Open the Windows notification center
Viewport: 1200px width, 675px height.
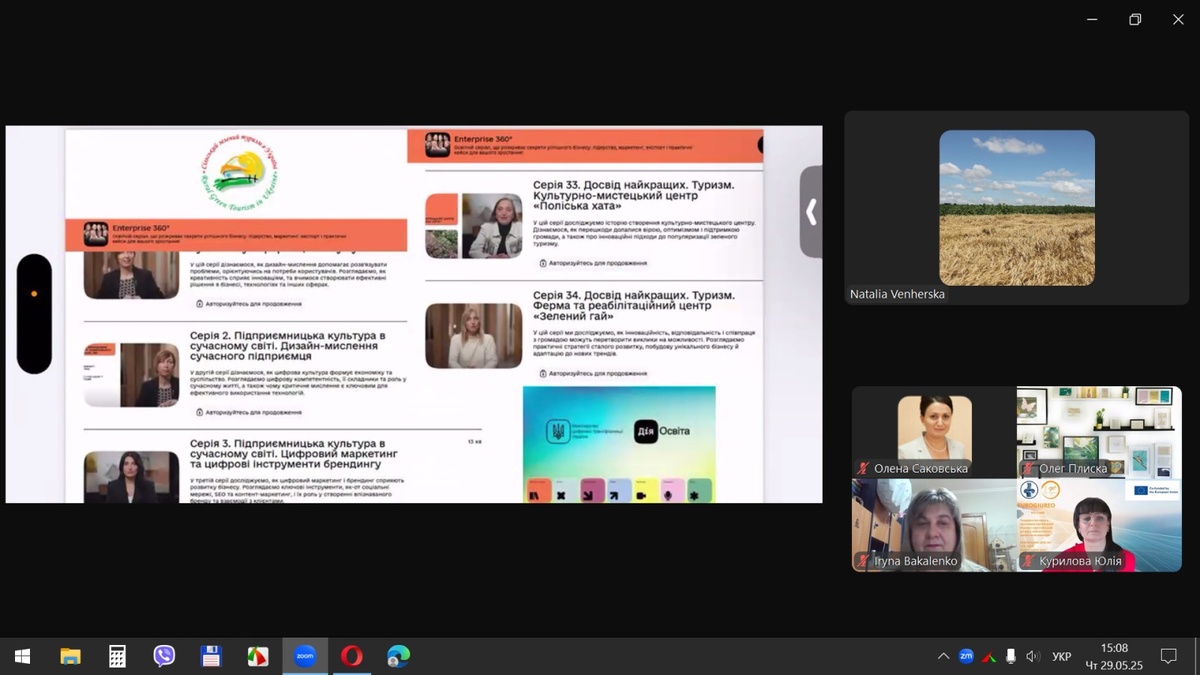[1168, 656]
